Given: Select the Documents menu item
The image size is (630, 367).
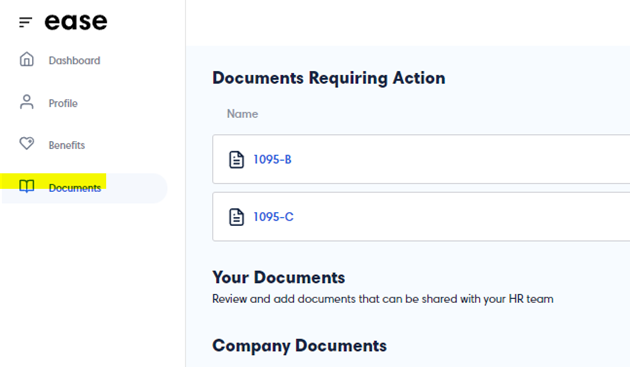Looking at the screenshot, I should [75, 188].
